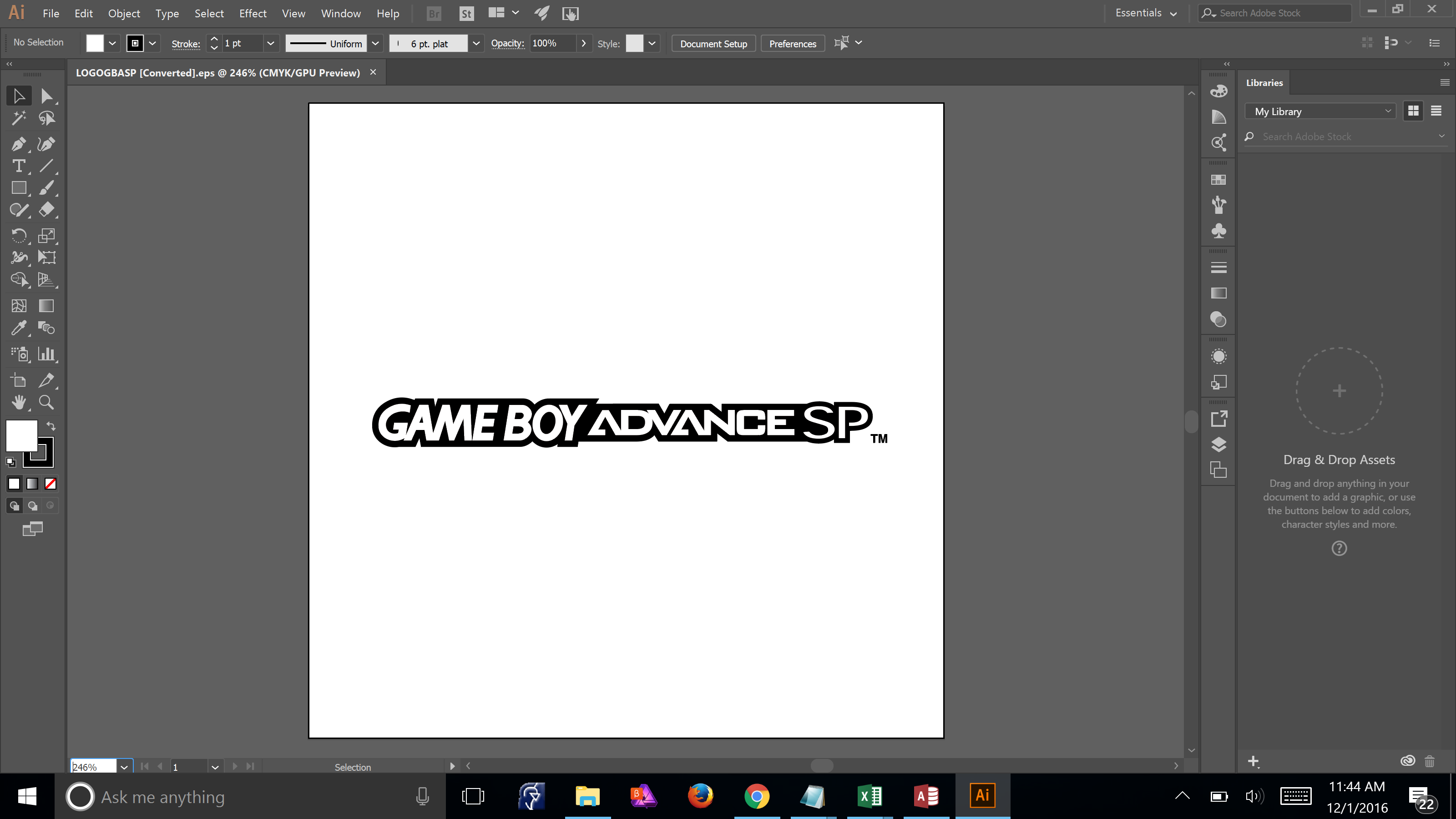Screen dimensions: 1456x819
Task: Open the Type menu
Action: (x=167, y=14)
